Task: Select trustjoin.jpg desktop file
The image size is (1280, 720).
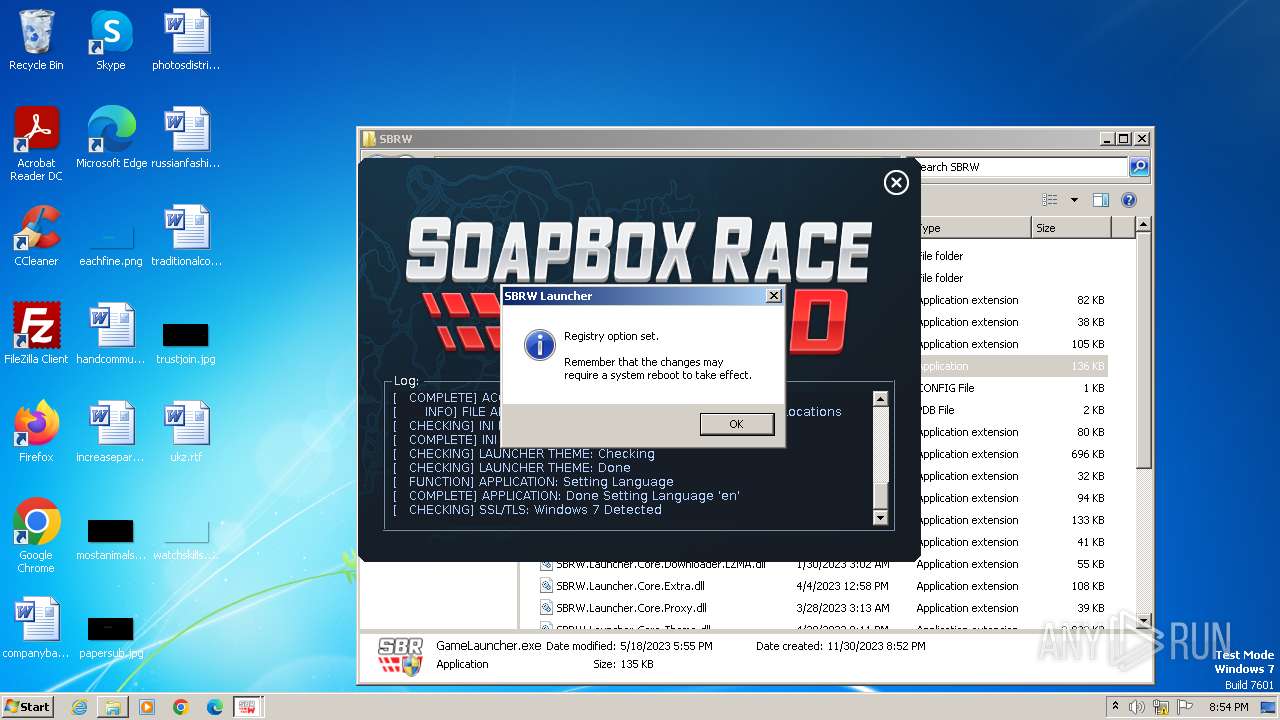Action: point(186,342)
